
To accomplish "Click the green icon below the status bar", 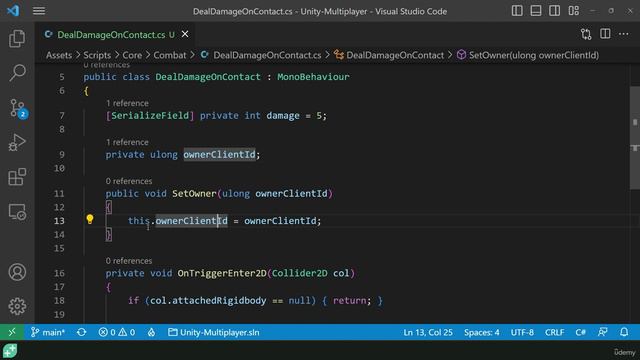I will click(10, 350).
